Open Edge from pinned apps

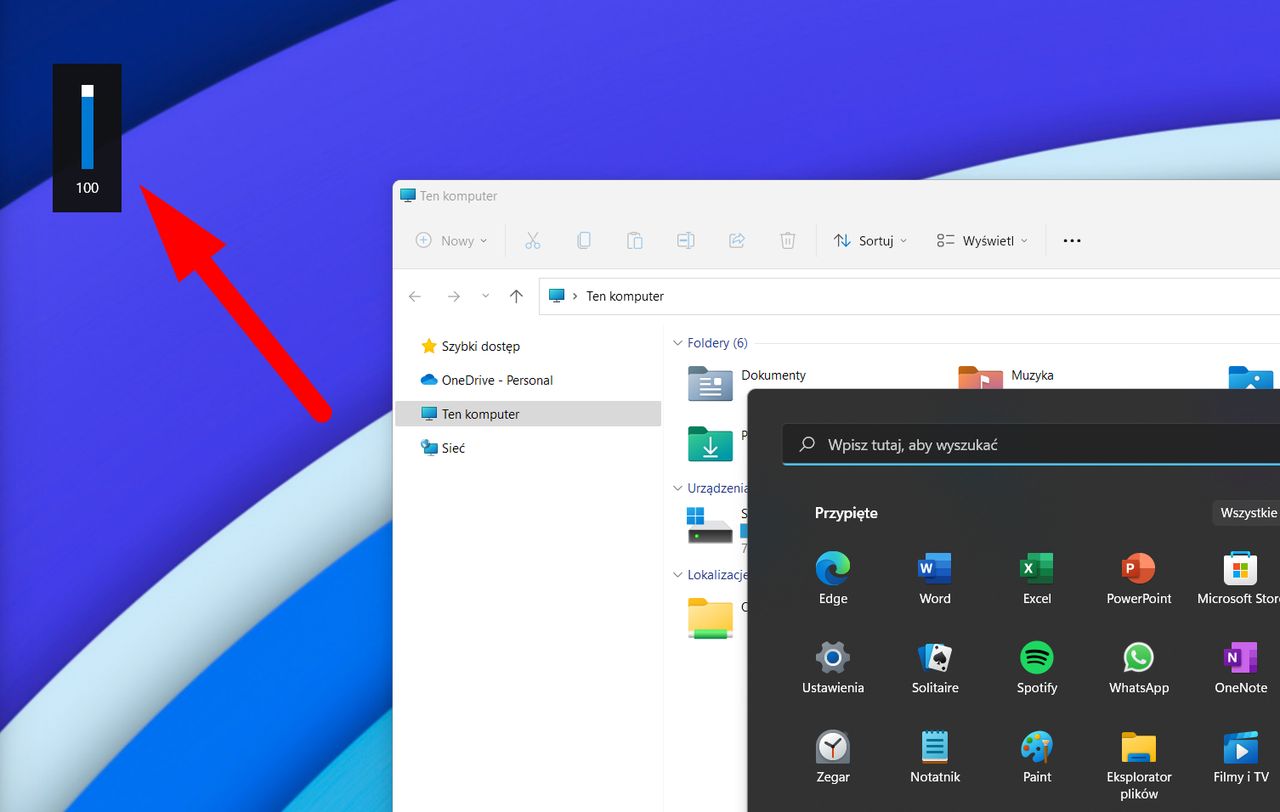pos(833,579)
